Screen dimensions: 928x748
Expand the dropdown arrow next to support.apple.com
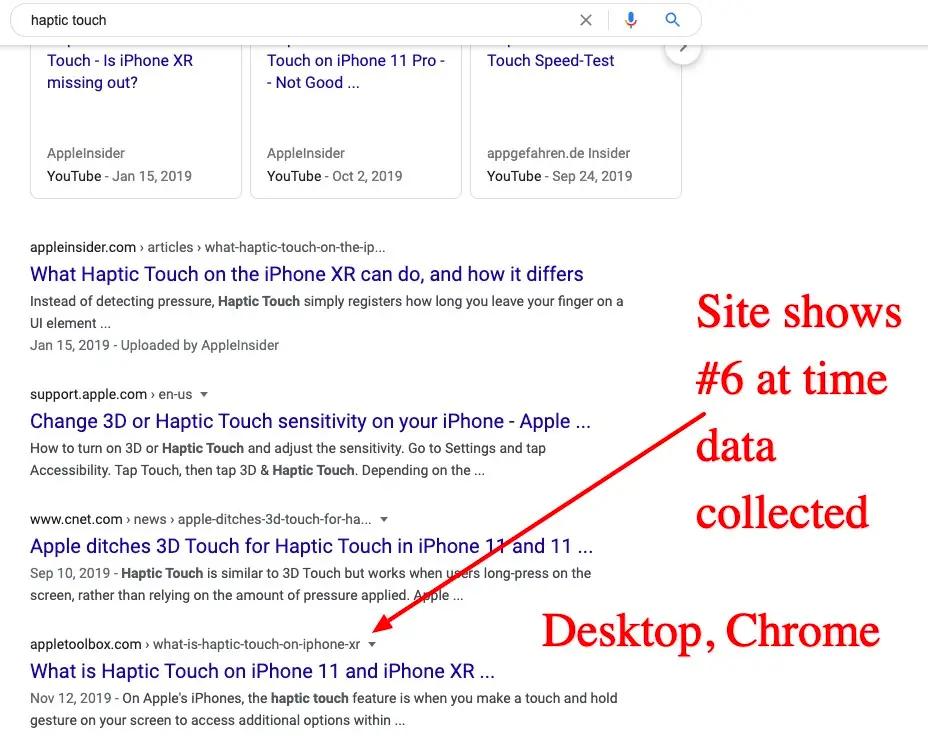tap(204, 394)
